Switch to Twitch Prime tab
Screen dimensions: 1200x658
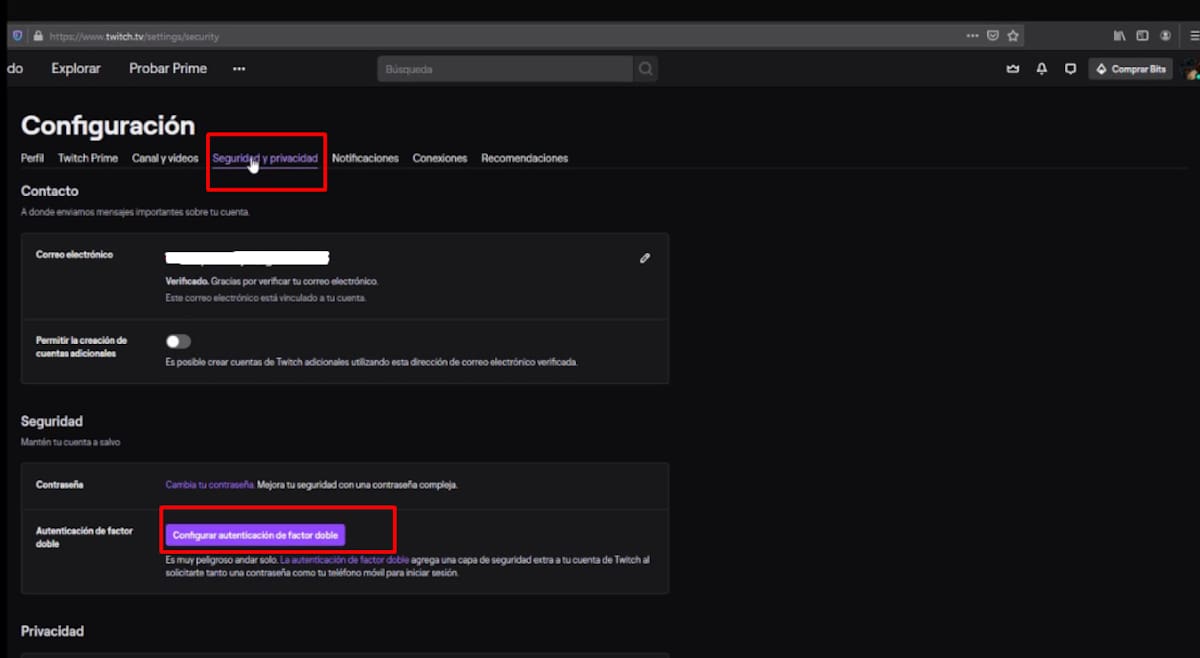click(88, 158)
